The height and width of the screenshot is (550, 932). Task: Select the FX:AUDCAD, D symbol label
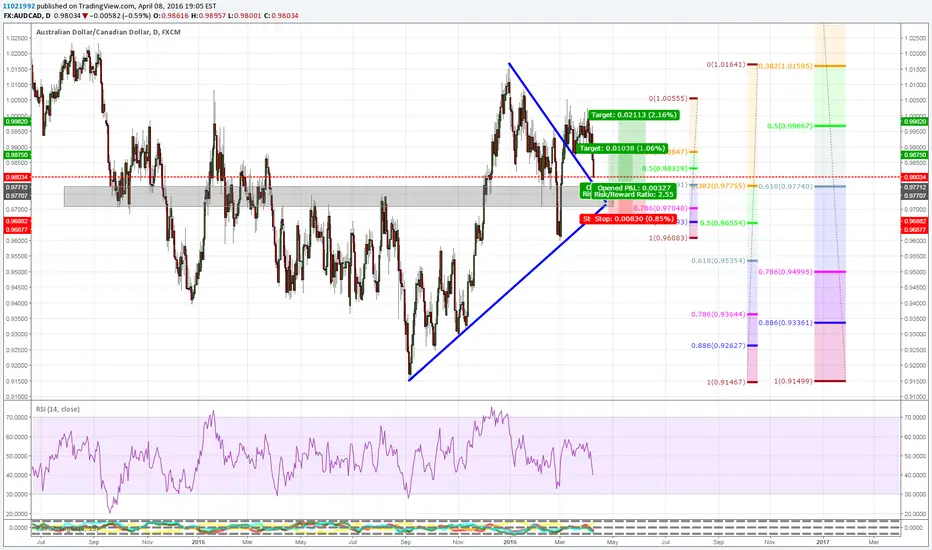(27, 15)
